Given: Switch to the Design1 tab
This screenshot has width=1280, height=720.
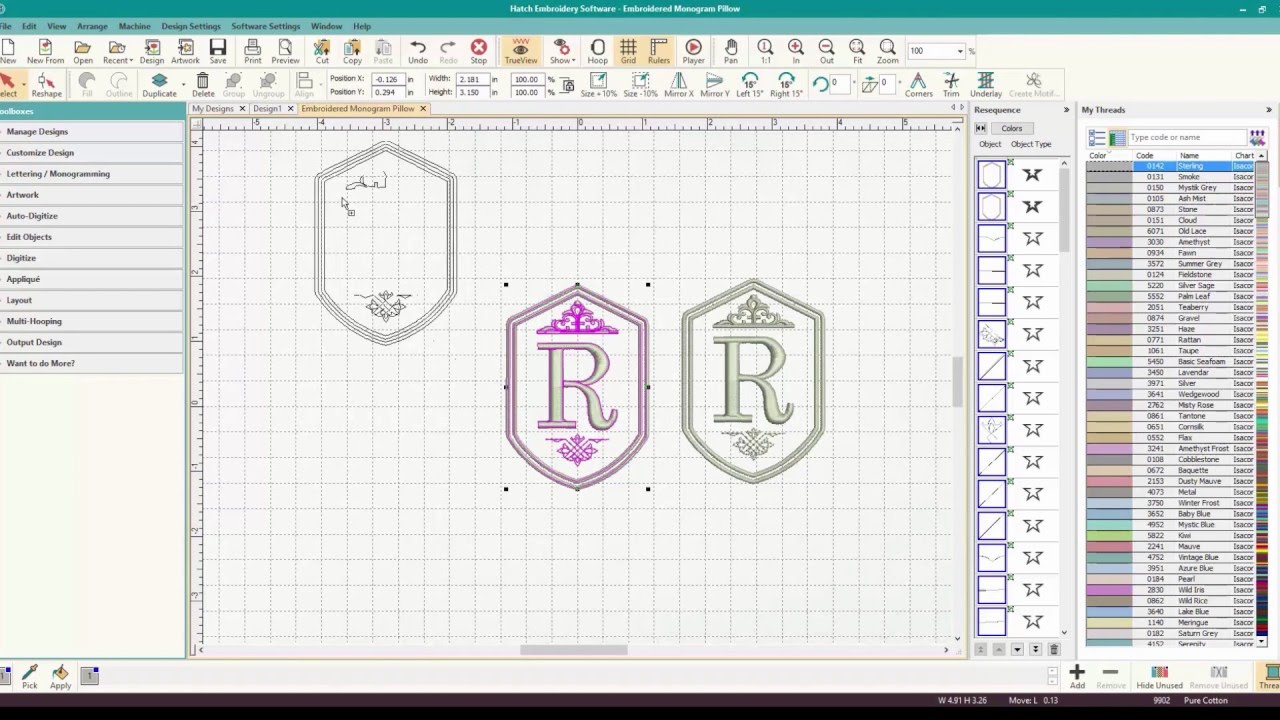Looking at the screenshot, I should [x=267, y=108].
